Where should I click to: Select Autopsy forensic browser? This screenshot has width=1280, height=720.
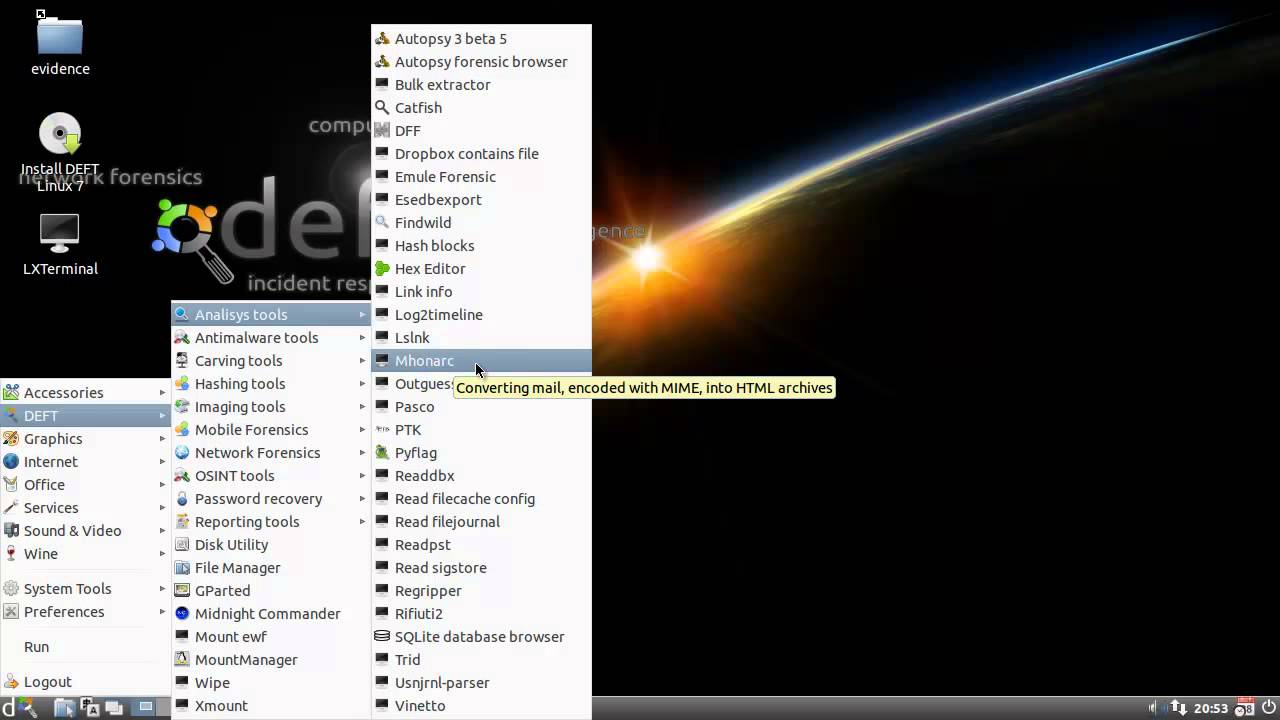[481, 62]
